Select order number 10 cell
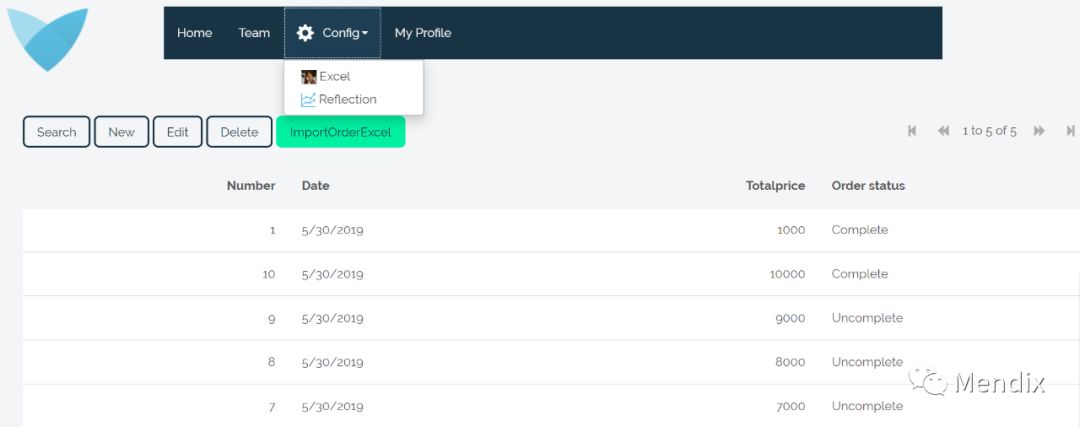1080x427 pixels. click(269, 274)
